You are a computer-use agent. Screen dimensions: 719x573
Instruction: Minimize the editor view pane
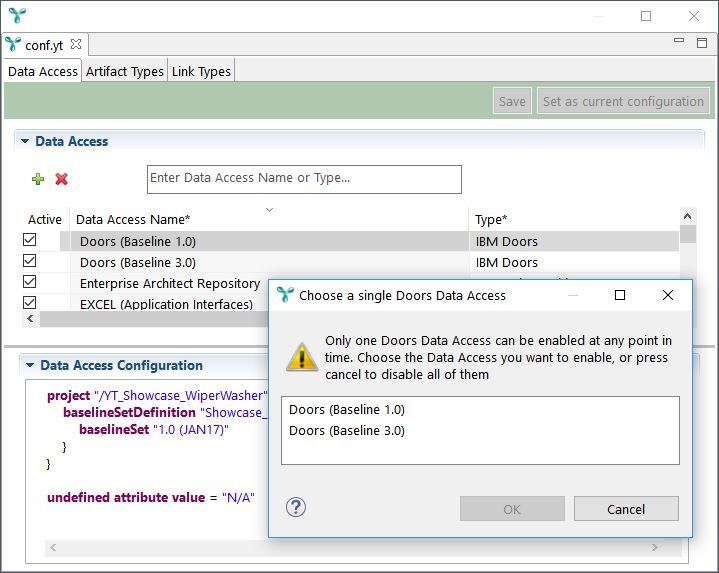point(679,42)
